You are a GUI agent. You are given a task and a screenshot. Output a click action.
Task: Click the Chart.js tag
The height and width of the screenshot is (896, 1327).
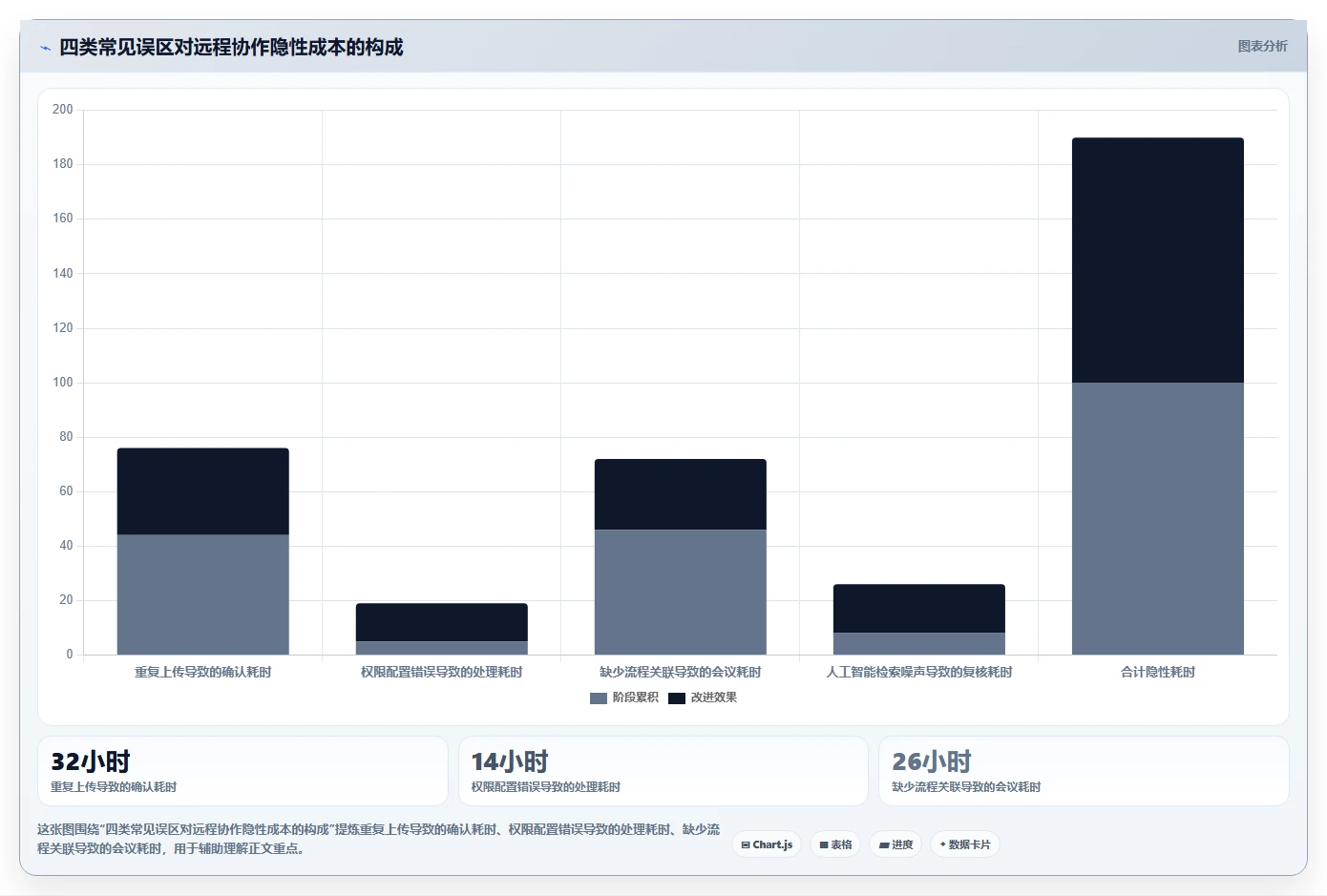[767, 844]
